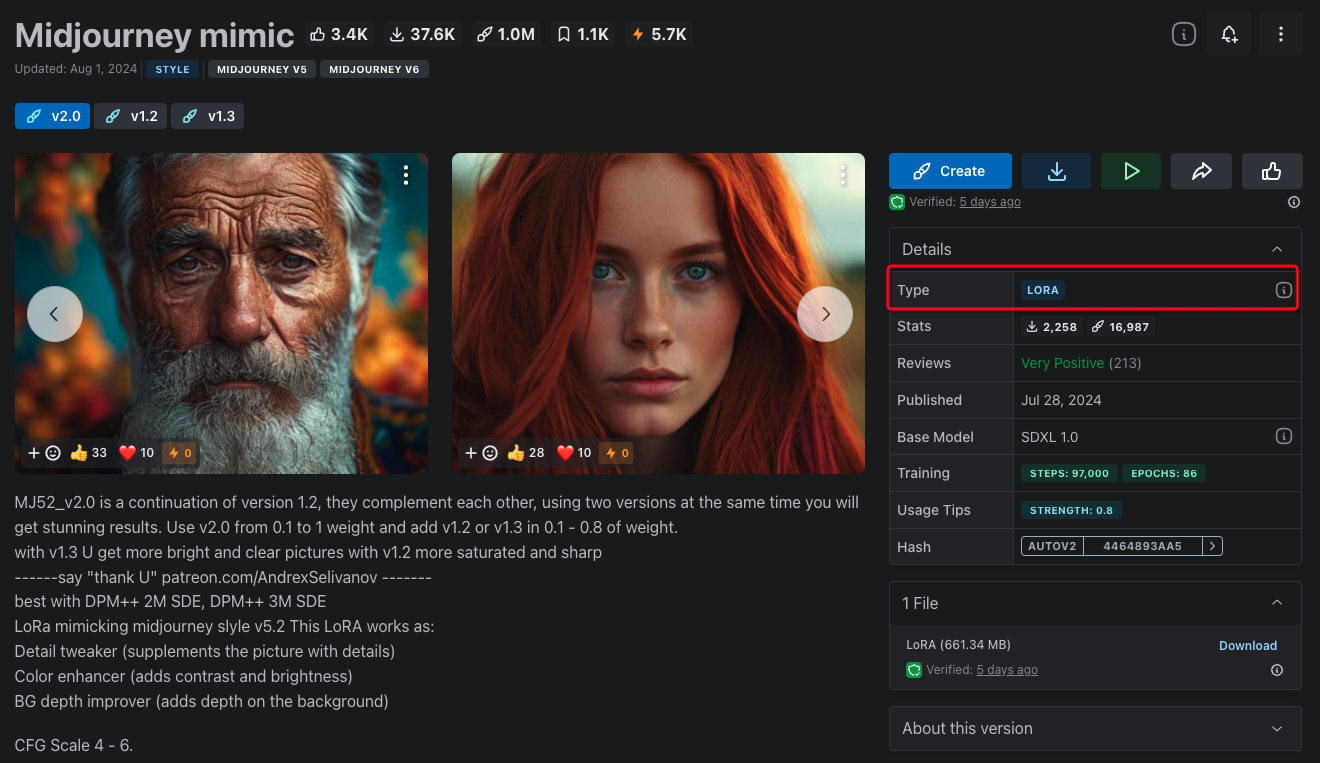
Task: Click info icon beside Base Model
Action: tap(1284, 437)
